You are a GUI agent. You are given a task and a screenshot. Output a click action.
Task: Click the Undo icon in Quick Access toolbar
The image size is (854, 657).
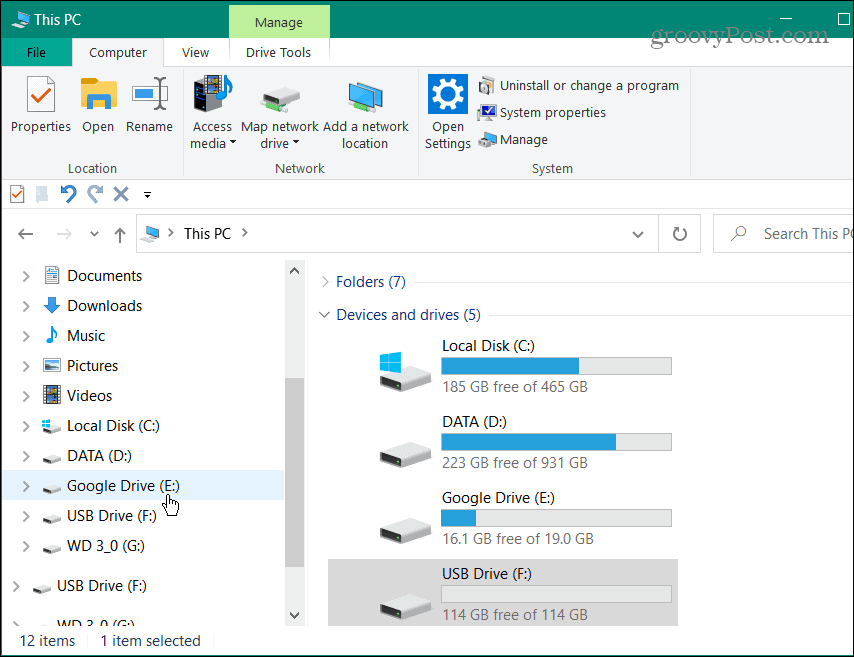pyautogui.click(x=68, y=194)
